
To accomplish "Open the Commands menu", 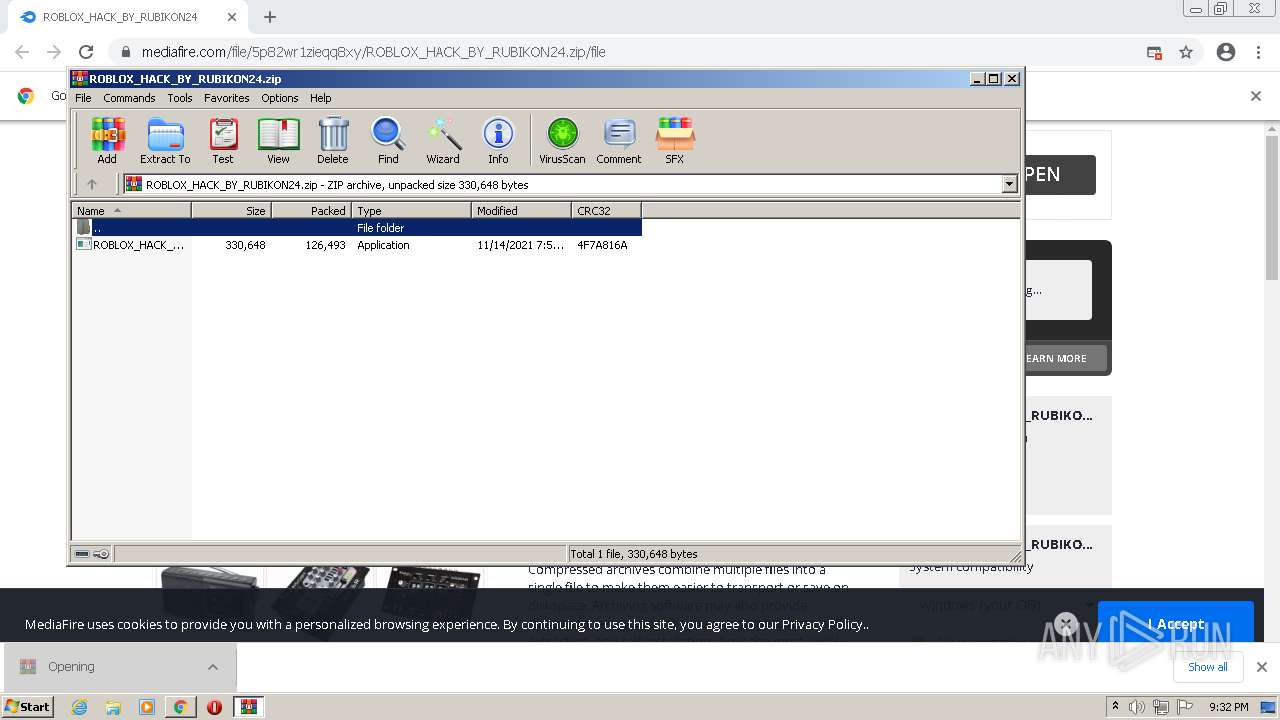I will [x=129, y=98].
